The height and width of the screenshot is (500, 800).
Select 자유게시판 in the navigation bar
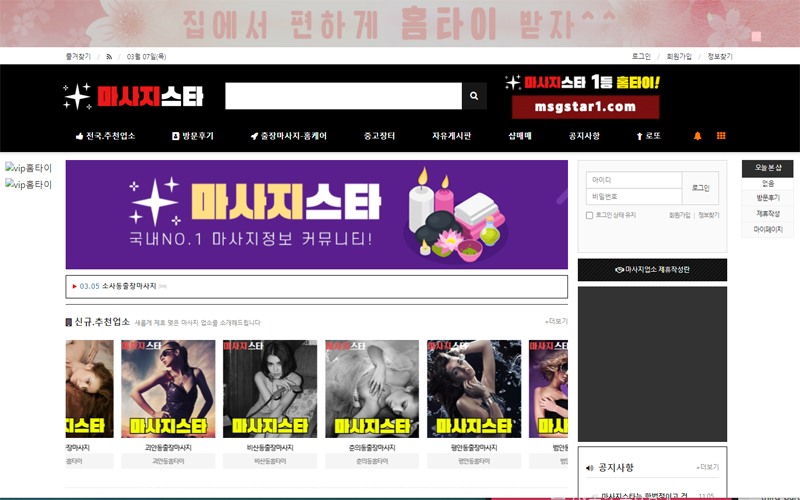tap(451, 135)
